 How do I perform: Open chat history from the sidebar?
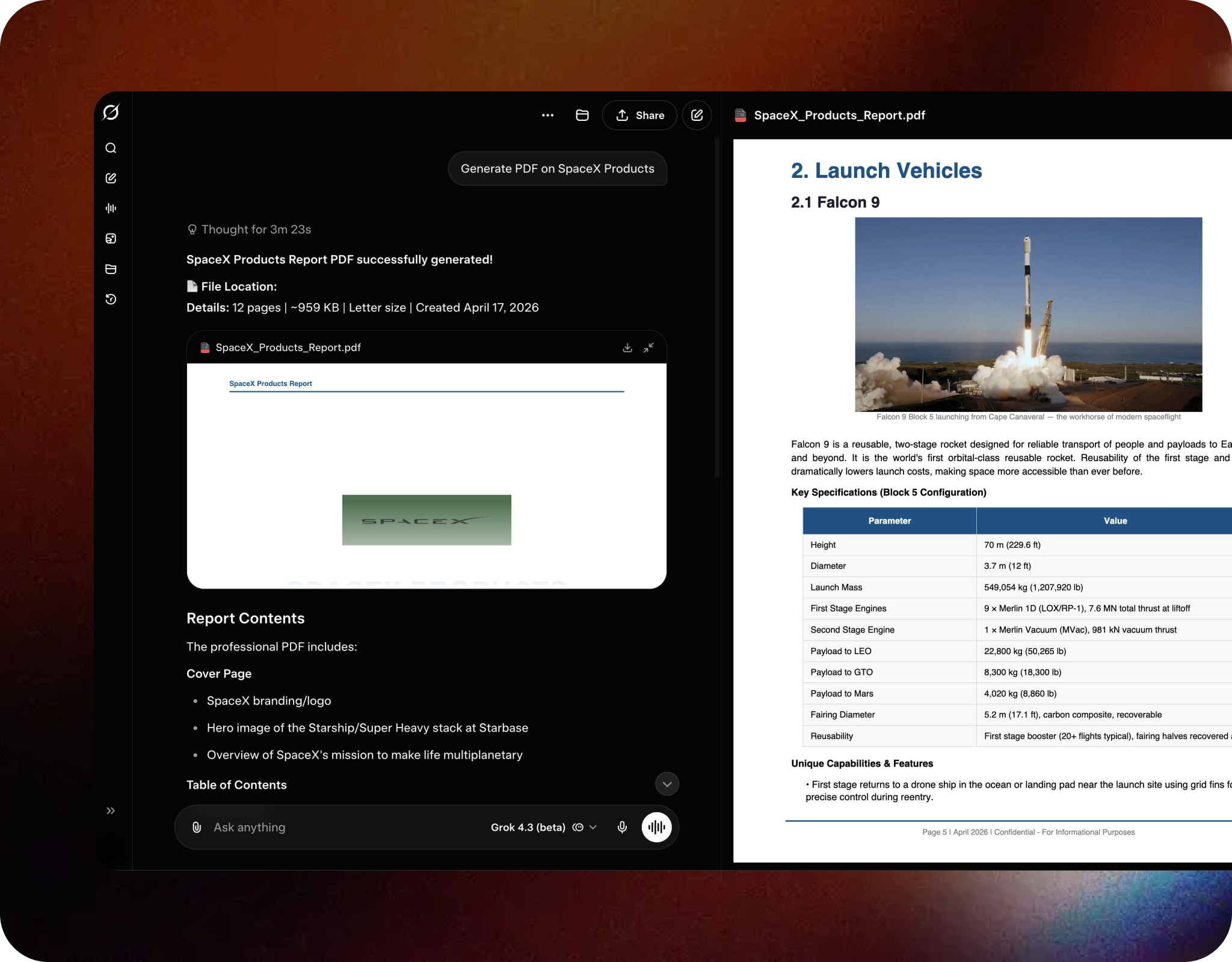point(111,299)
